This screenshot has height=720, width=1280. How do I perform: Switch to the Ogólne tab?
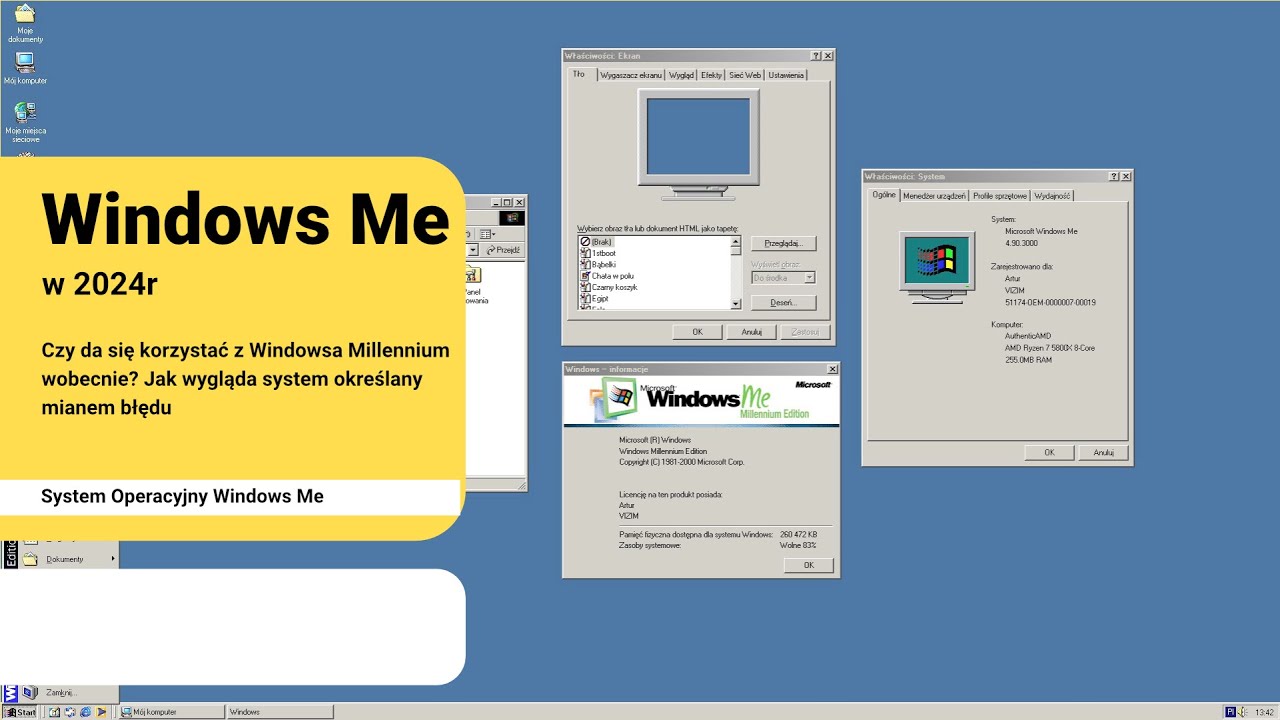click(884, 195)
